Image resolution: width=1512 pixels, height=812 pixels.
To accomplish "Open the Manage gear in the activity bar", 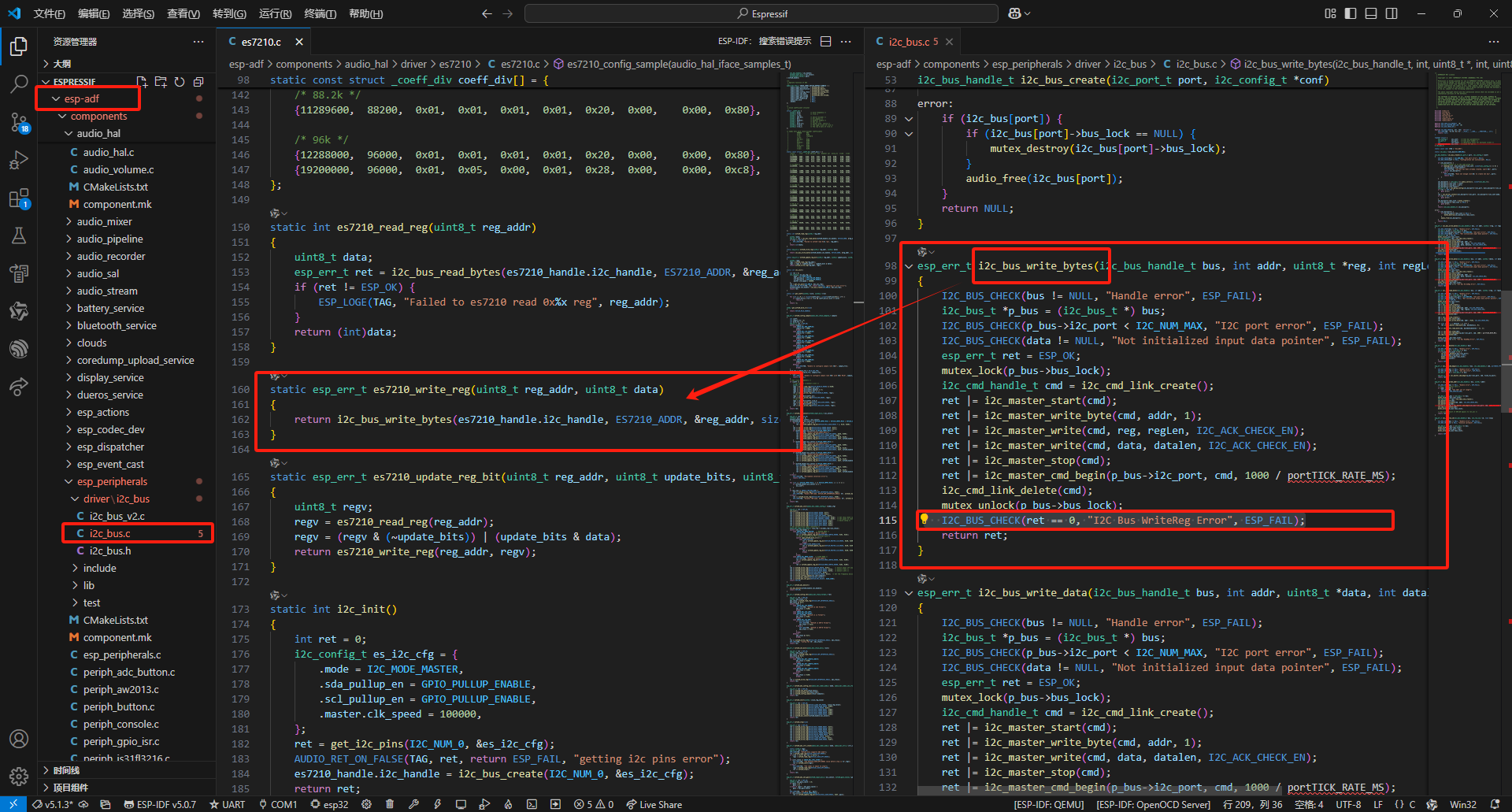I will pos(19,777).
